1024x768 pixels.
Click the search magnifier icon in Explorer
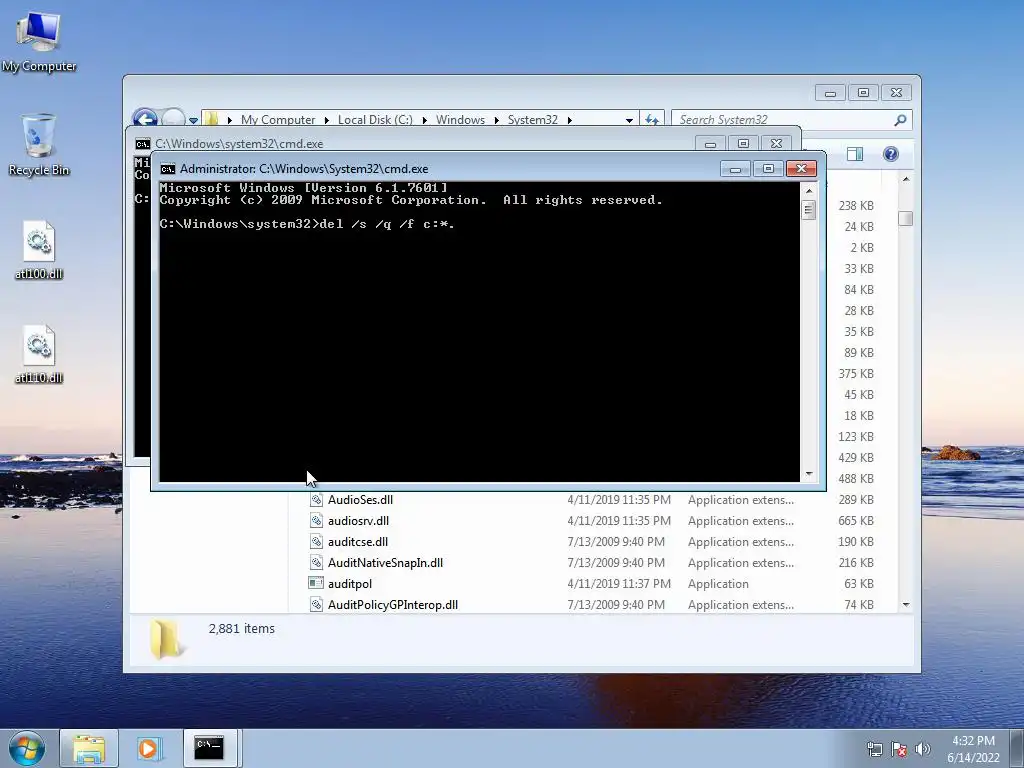(x=901, y=120)
